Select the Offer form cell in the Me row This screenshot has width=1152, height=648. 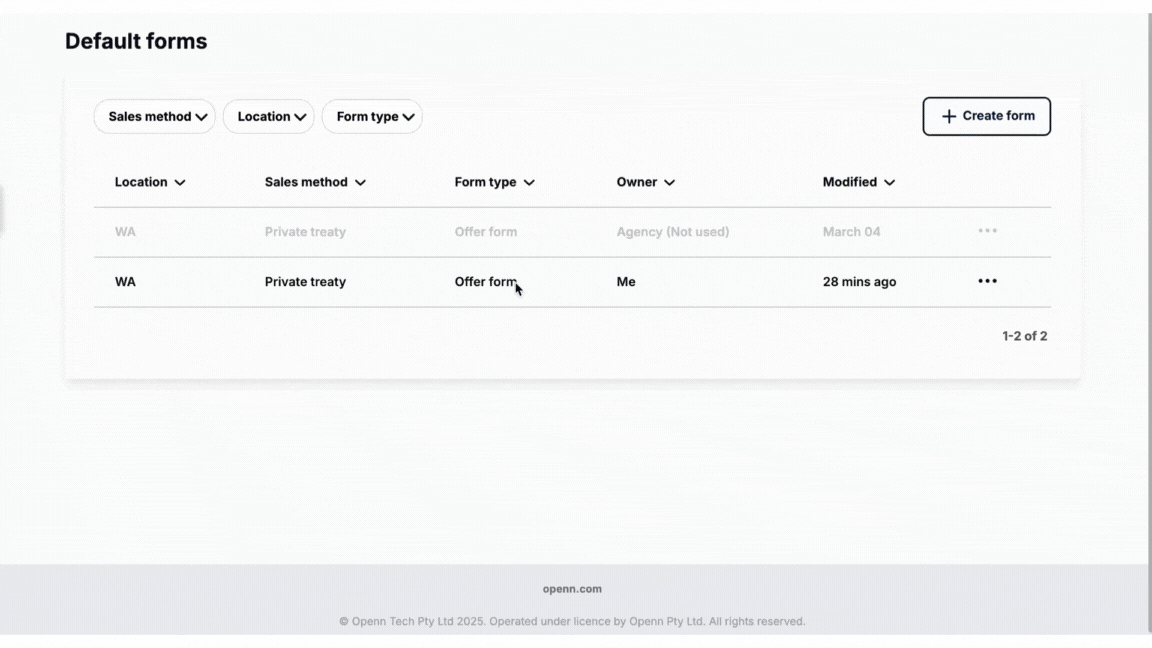coord(485,282)
